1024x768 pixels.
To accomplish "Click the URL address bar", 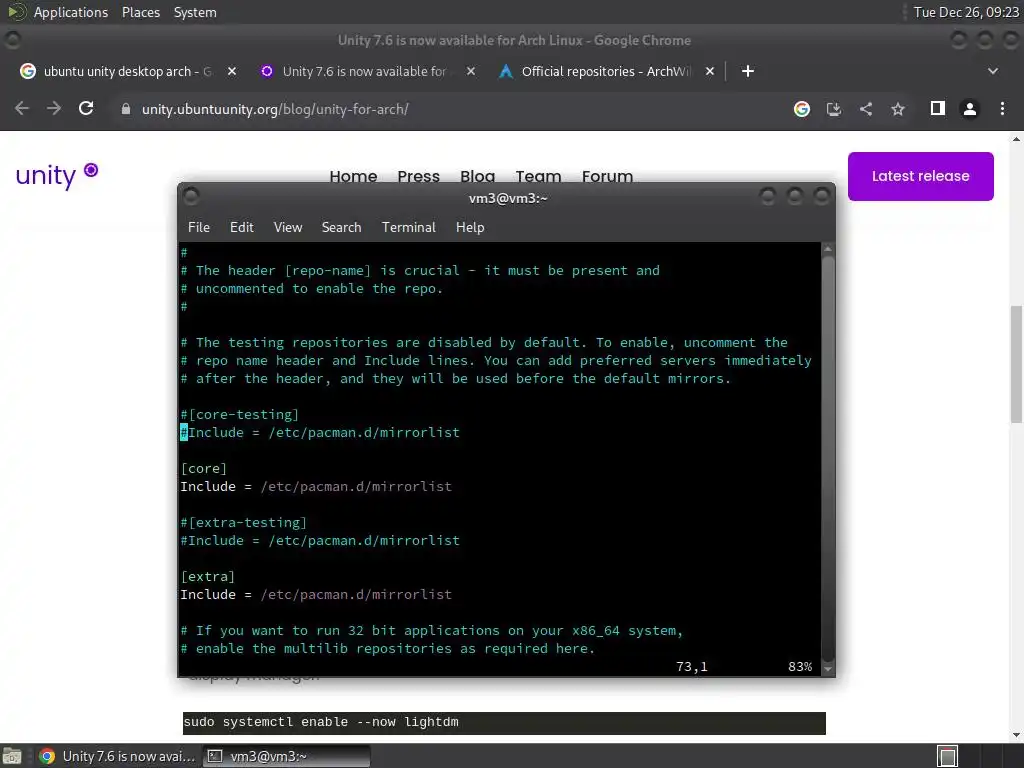I will (451, 109).
